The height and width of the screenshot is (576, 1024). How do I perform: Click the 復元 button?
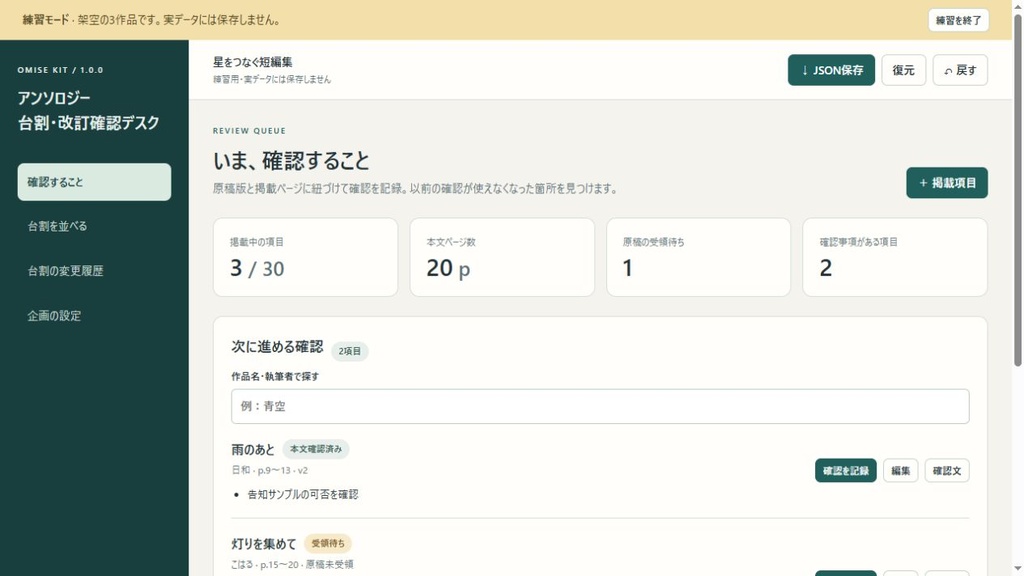(903, 70)
